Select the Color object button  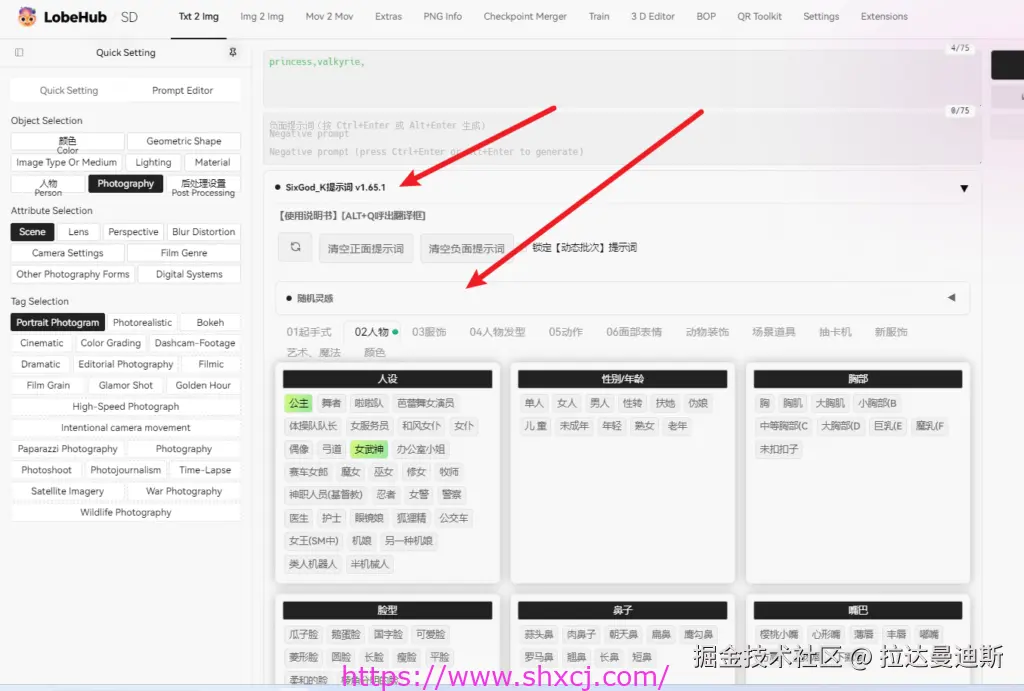pyautogui.click(x=67, y=141)
